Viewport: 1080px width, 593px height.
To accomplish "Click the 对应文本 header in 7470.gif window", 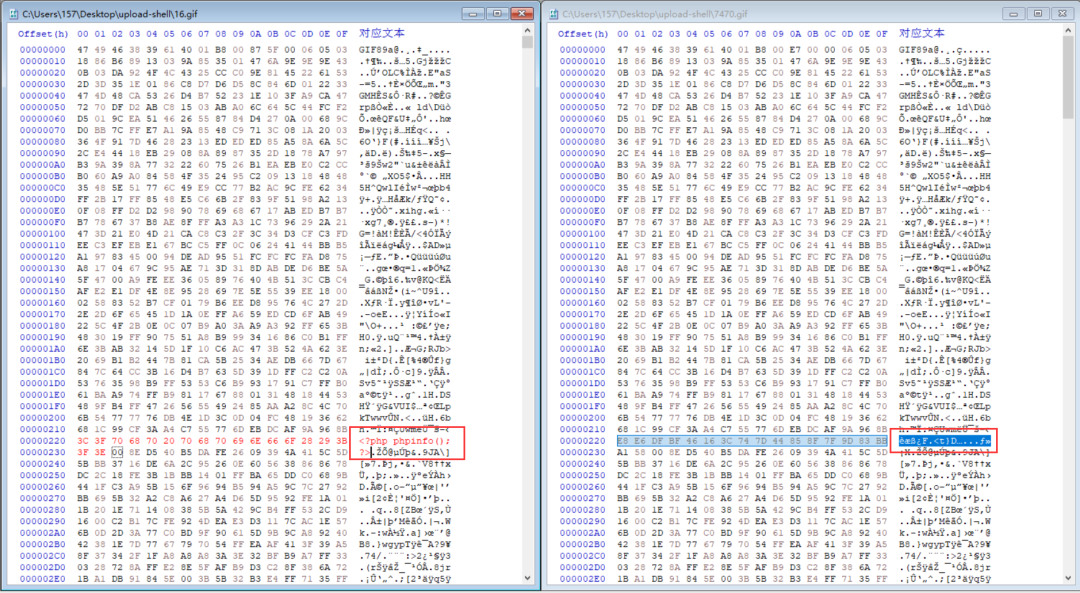I will coord(922,33).
